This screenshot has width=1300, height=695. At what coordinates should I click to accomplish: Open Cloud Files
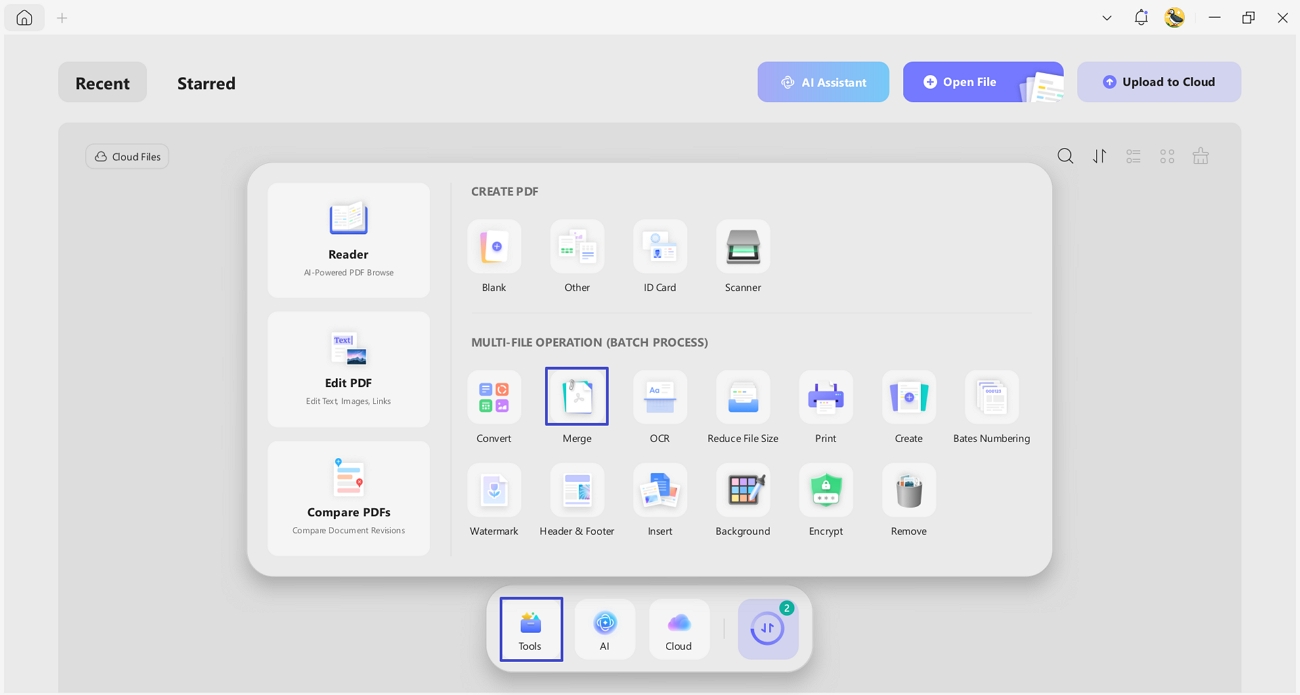[127, 157]
